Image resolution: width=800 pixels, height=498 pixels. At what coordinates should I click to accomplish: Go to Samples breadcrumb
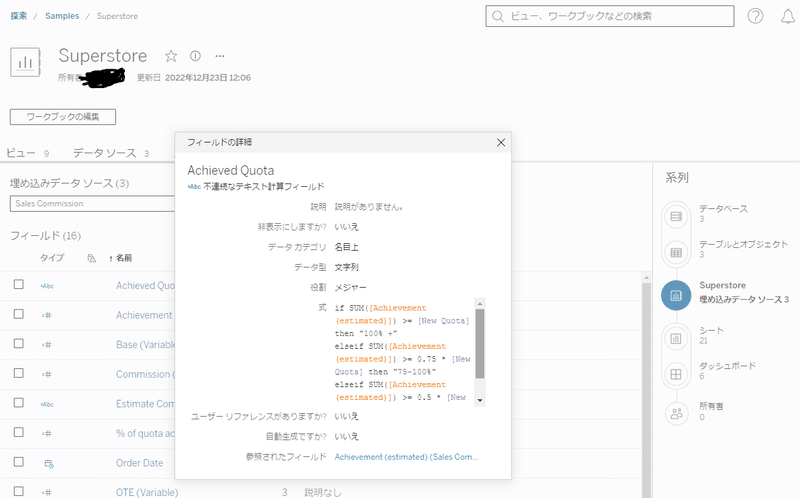tap(62, 16)
